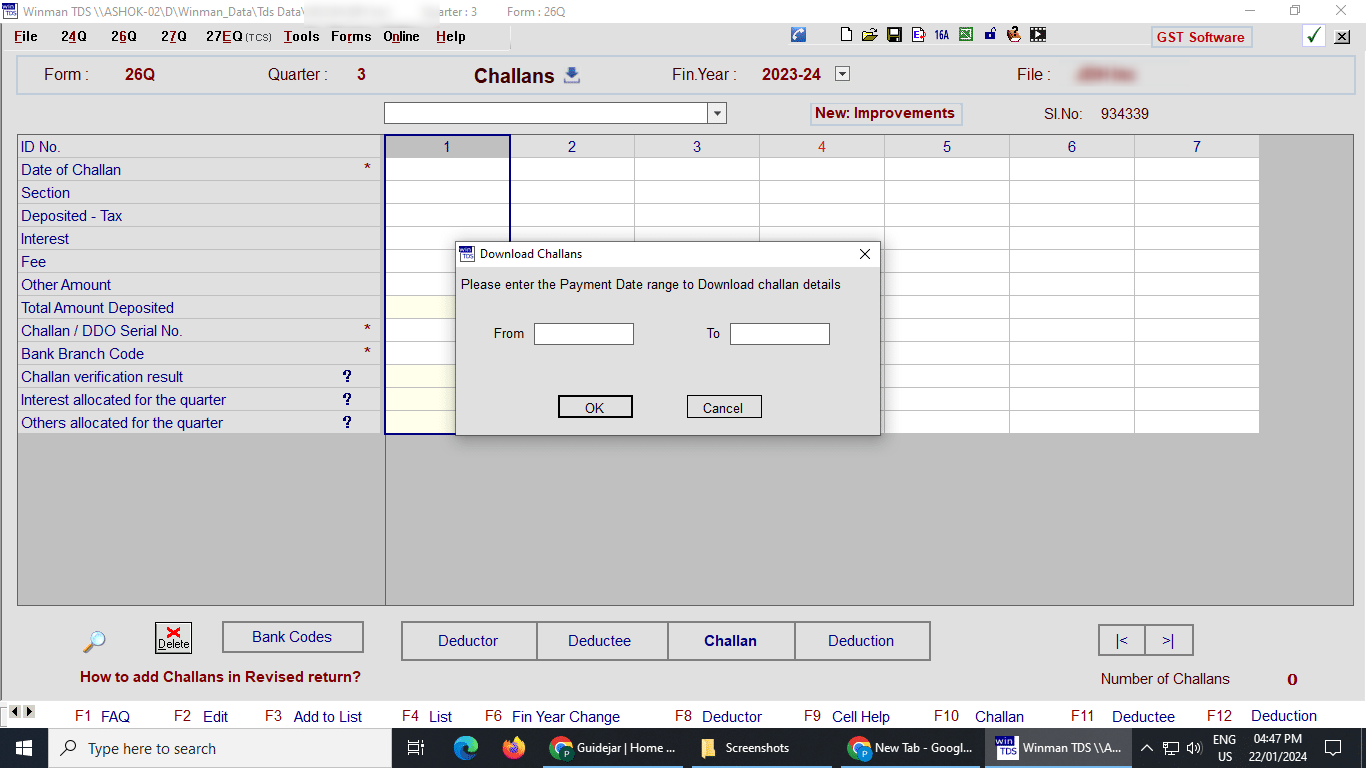Open the Tools menu
This screenshot has width=1366, height=768.
point(301,36)
